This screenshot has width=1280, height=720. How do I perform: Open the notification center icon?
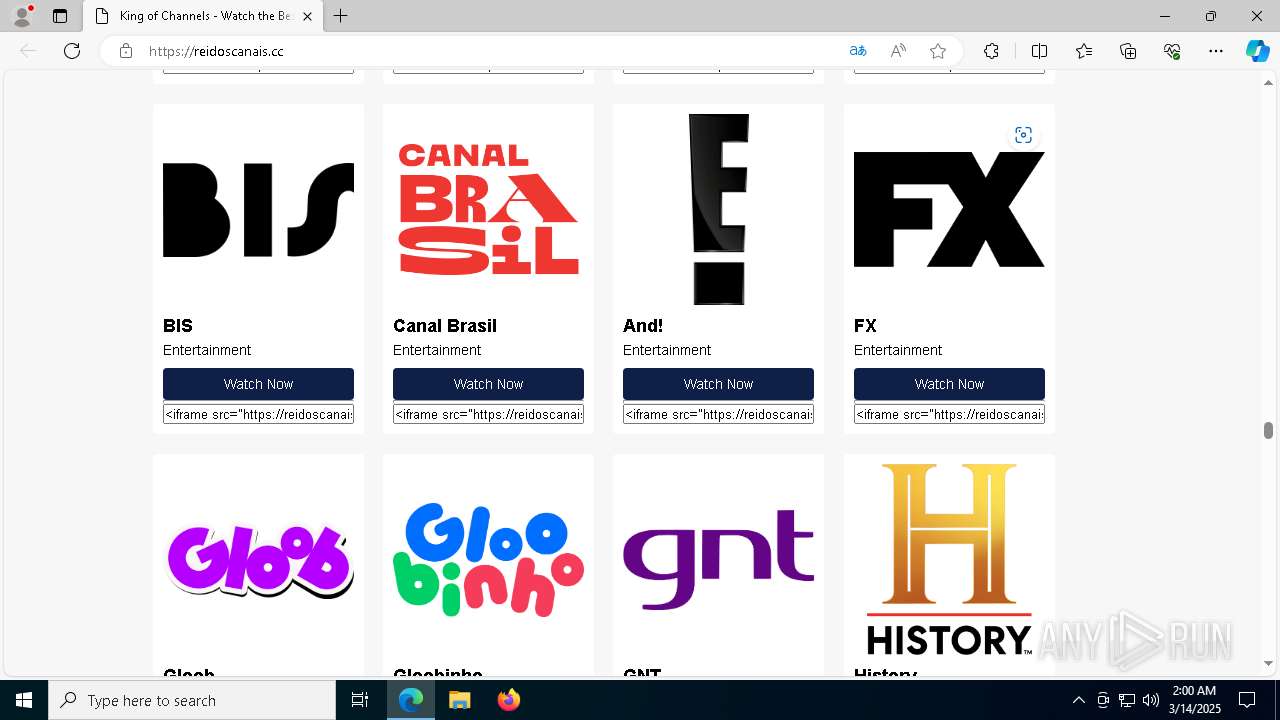pyautogui.click(x=1247, y=700)
